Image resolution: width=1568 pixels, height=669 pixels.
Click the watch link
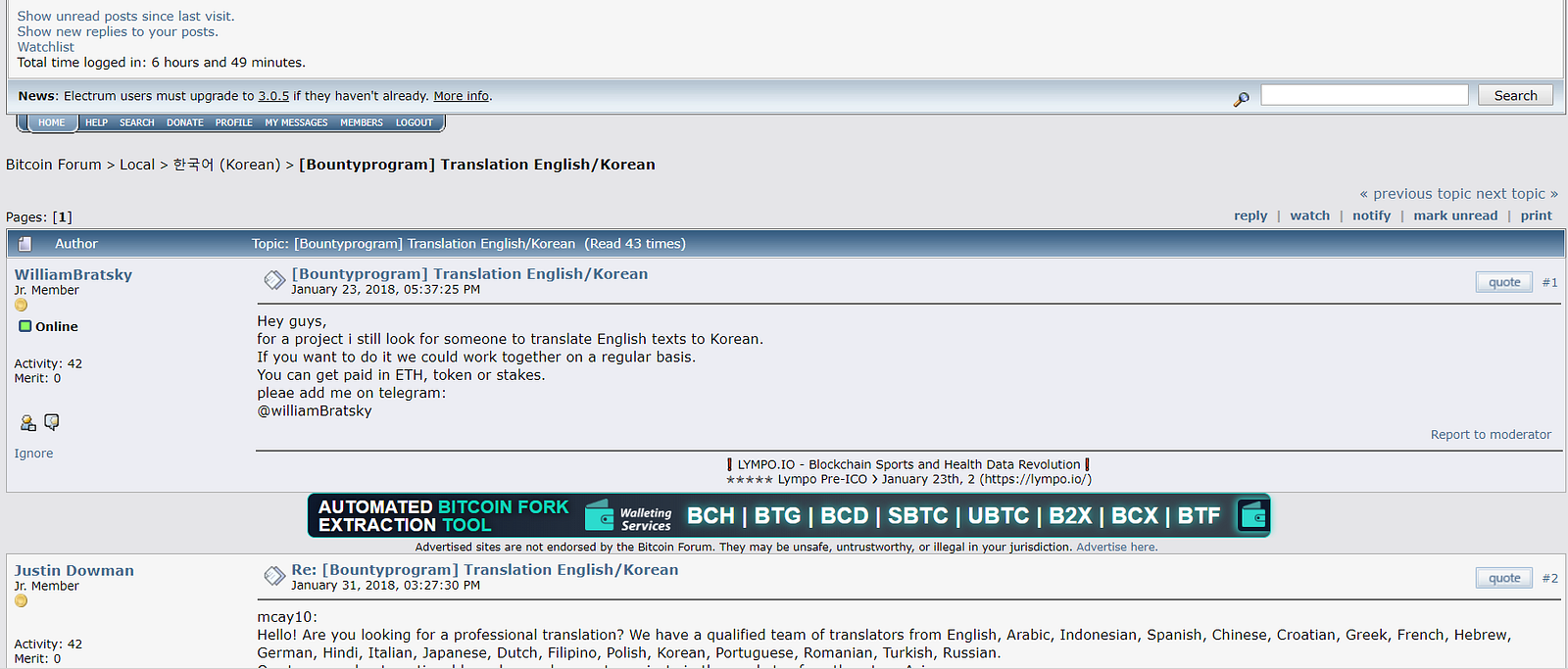[x=1309, y=215]
